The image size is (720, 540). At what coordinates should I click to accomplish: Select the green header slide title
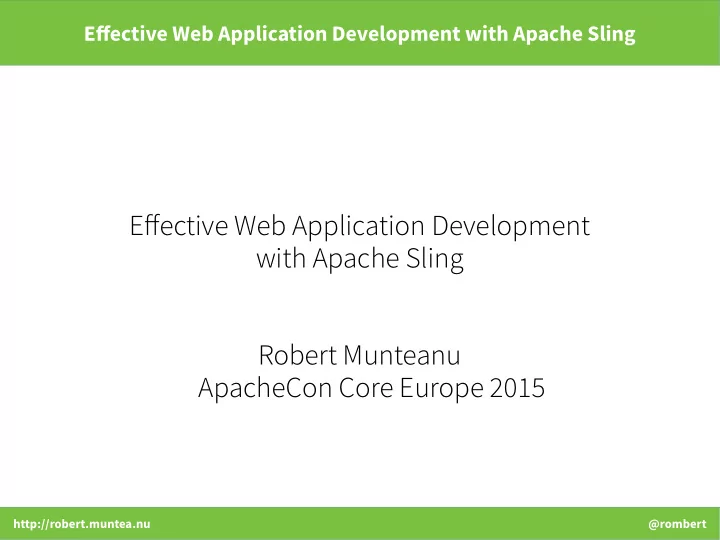tap(360, 34)
